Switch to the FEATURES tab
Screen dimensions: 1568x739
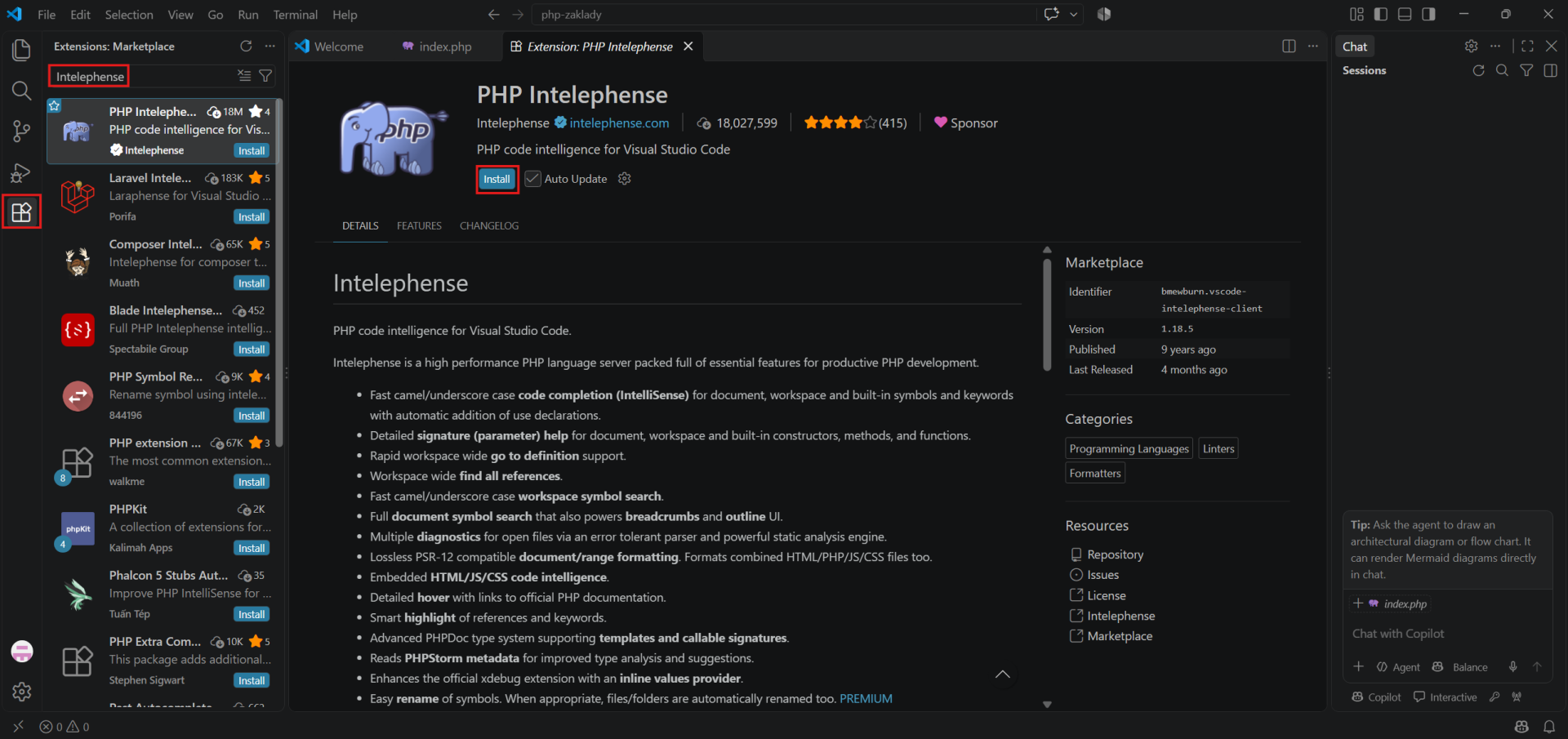[x=419, y=226]
